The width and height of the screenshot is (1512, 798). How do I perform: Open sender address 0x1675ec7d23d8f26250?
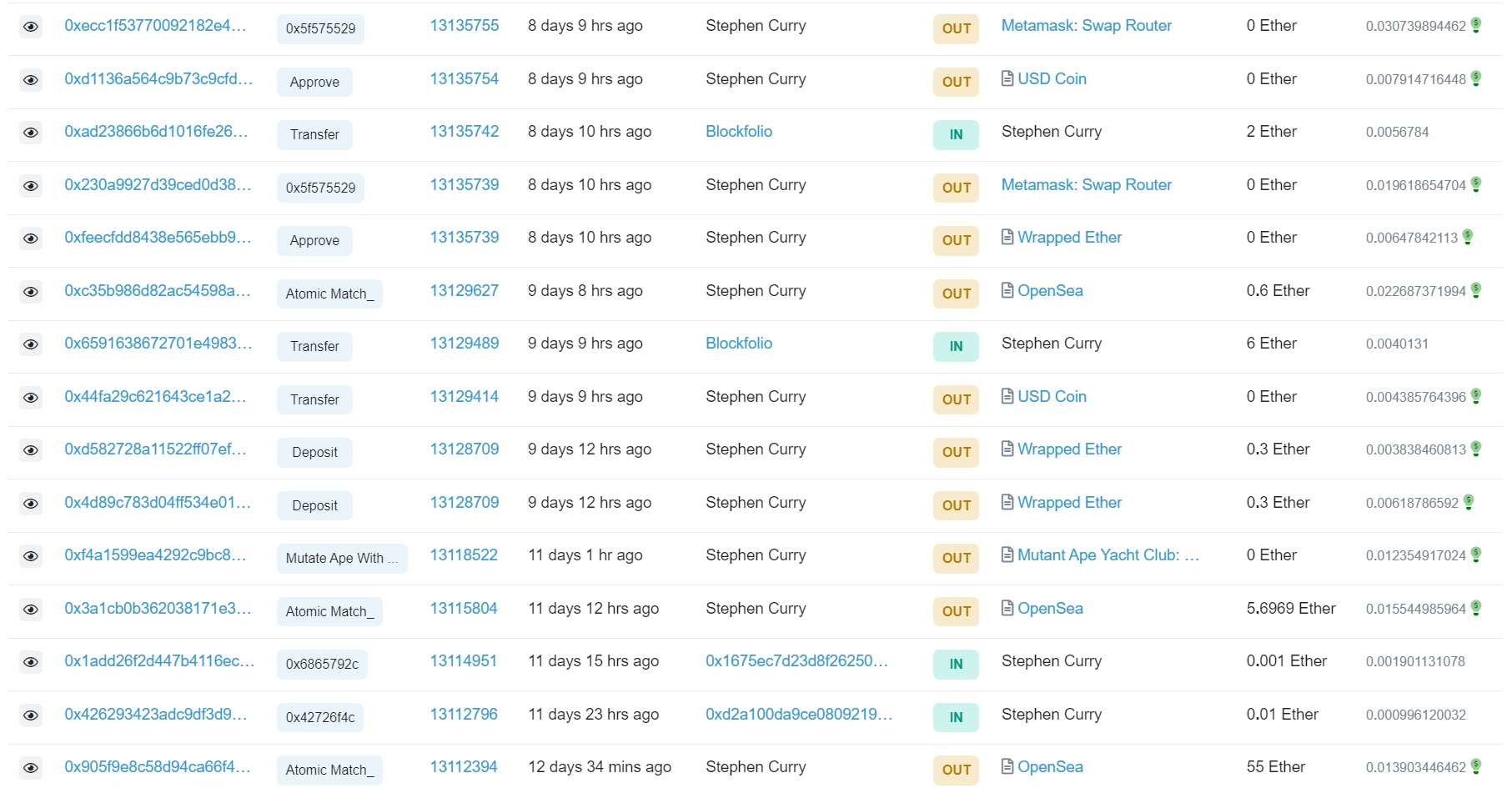(796, 661)
